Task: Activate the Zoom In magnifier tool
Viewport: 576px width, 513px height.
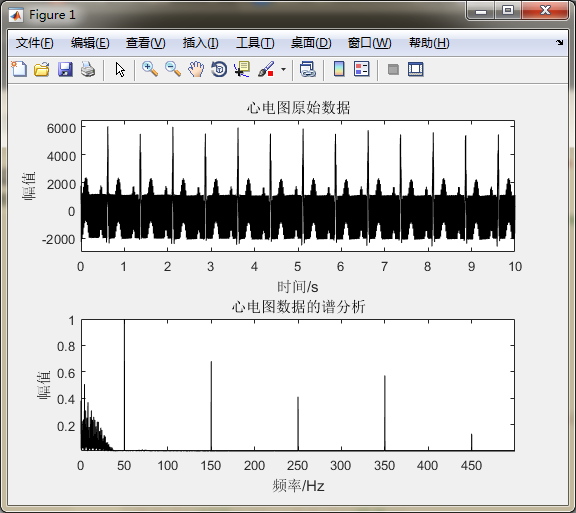Action: [x=150, y=69]
